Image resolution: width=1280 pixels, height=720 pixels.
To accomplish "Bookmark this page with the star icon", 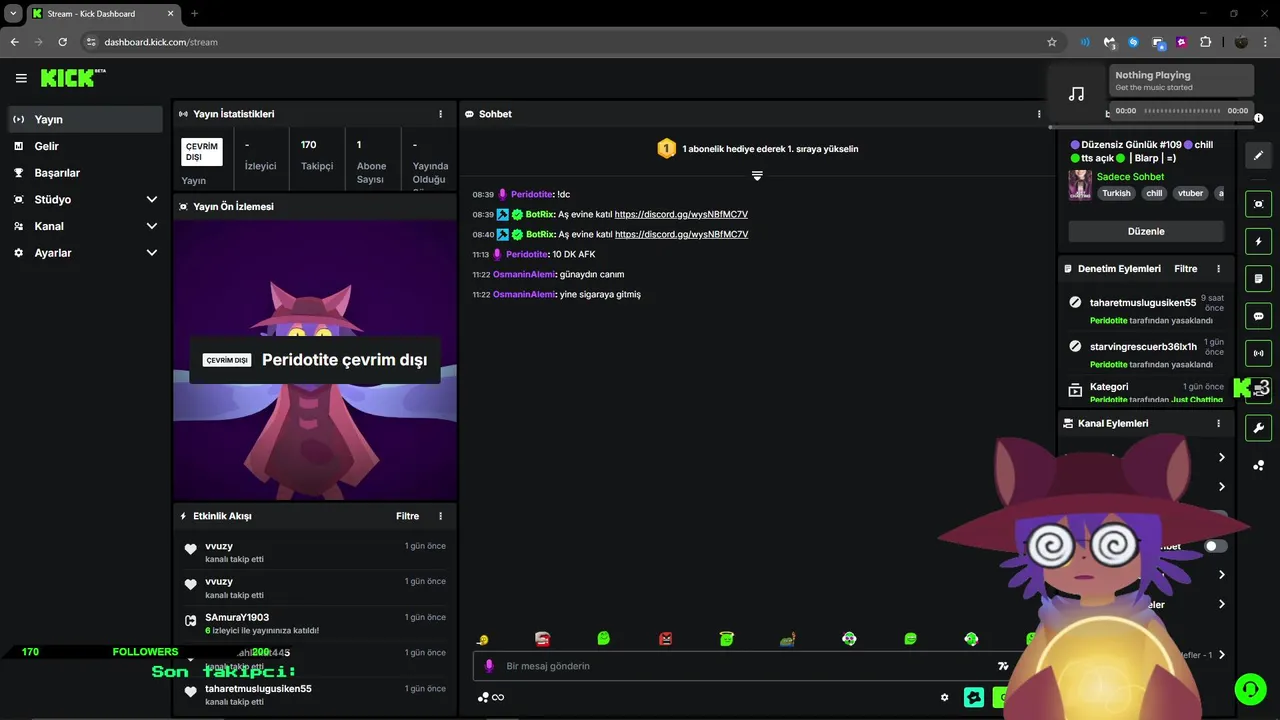I will pyautogui.click(x=1052, y=42).
